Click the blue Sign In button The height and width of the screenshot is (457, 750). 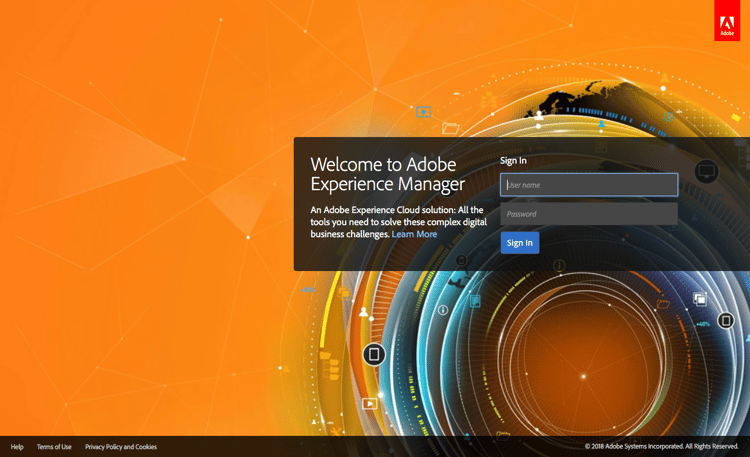tap(519, 243)
